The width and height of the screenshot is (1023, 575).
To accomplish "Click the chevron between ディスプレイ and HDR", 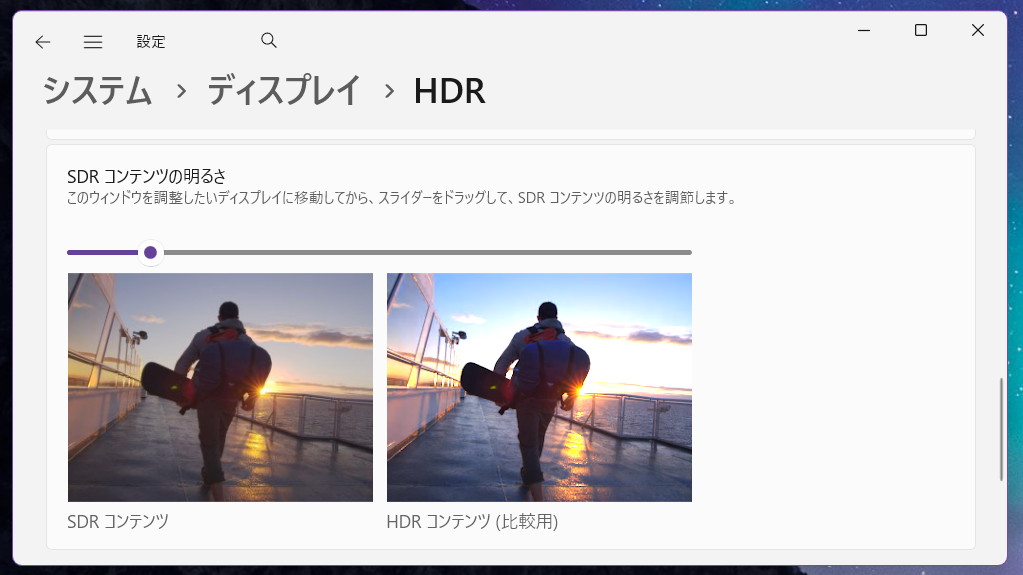I will (389, 91).
